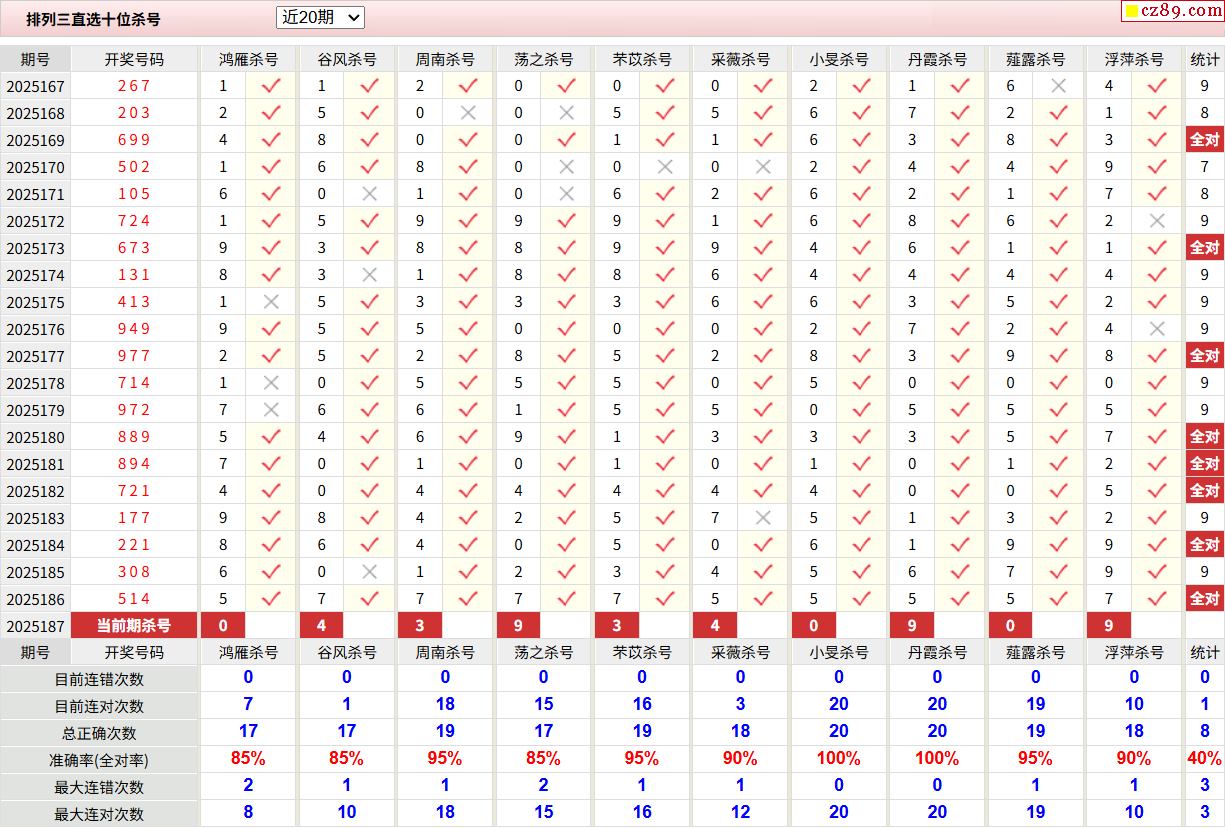The width and height of the screenshot is (1225, 828).
Task: Click the 全对 badge in row 2025184
Action: (x=1204, y=545)
